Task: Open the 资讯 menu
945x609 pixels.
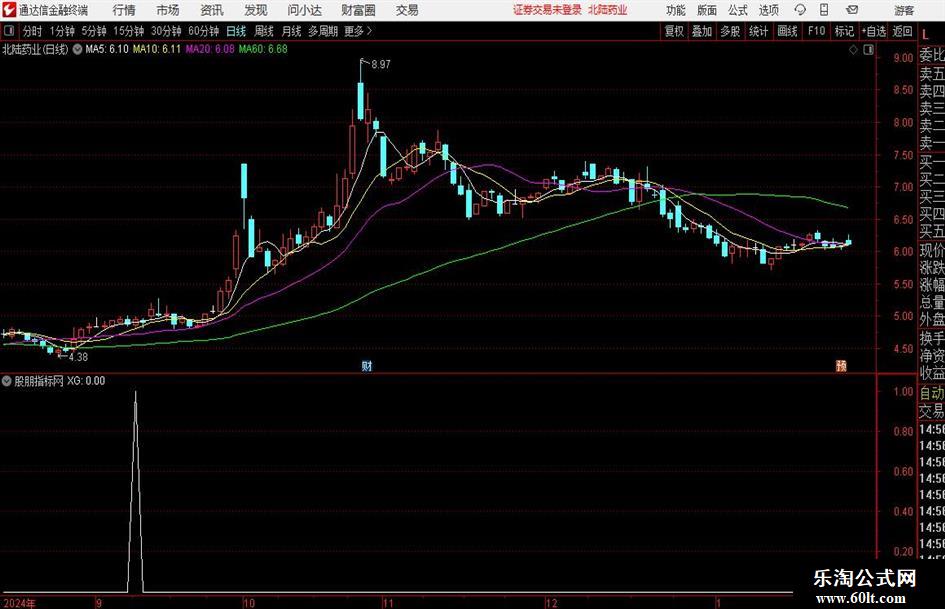Action: pos(212,10)
